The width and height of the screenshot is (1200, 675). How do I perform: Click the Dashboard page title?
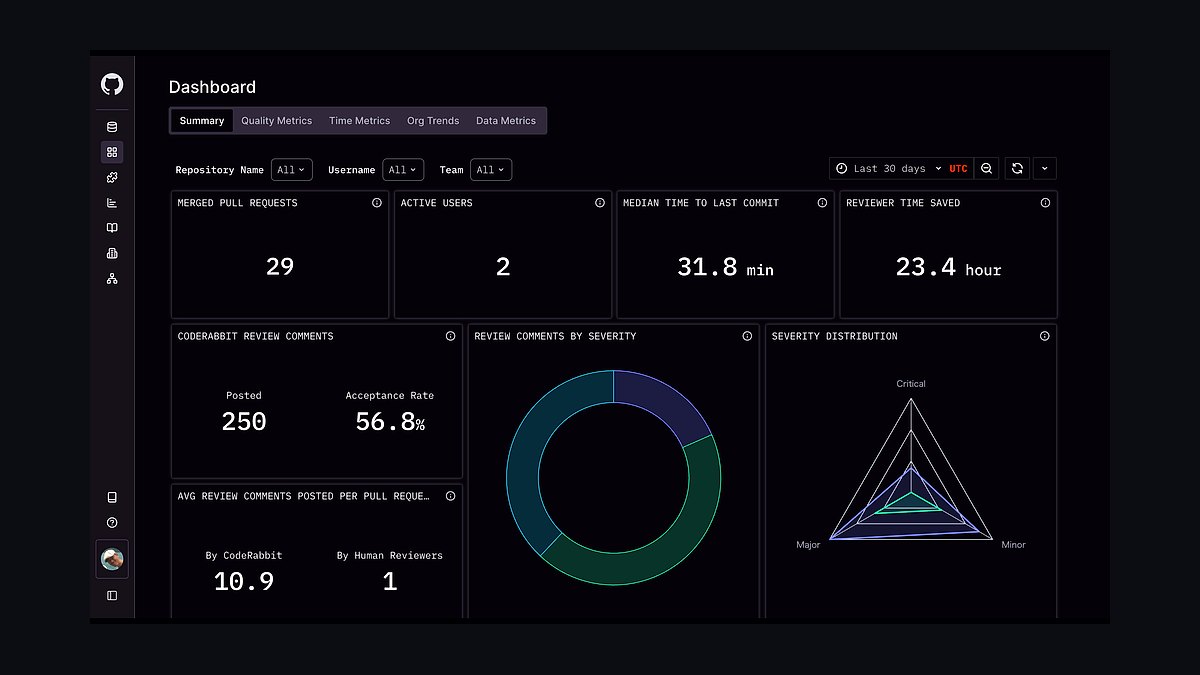pyautogui.click(x=212, y=87)
